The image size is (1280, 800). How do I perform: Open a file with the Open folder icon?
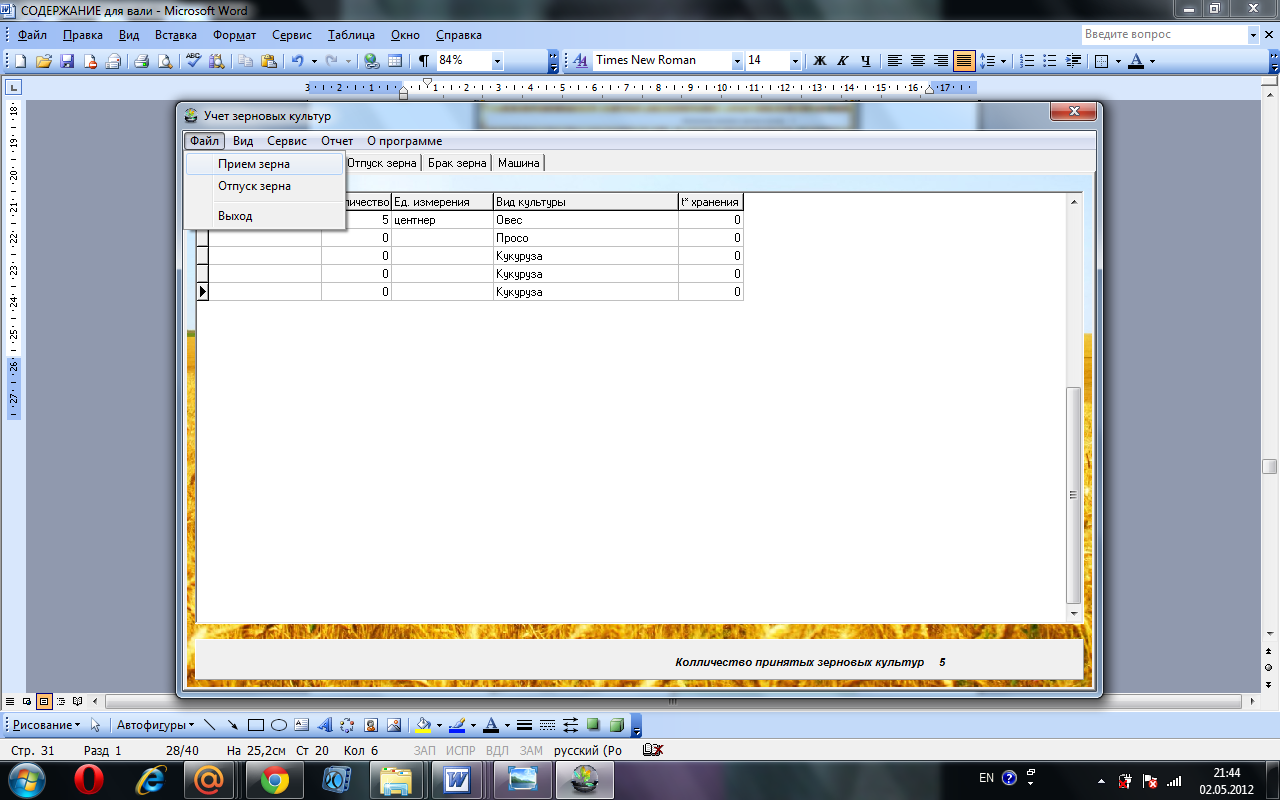pyautogui.click(x=44, y=61)
